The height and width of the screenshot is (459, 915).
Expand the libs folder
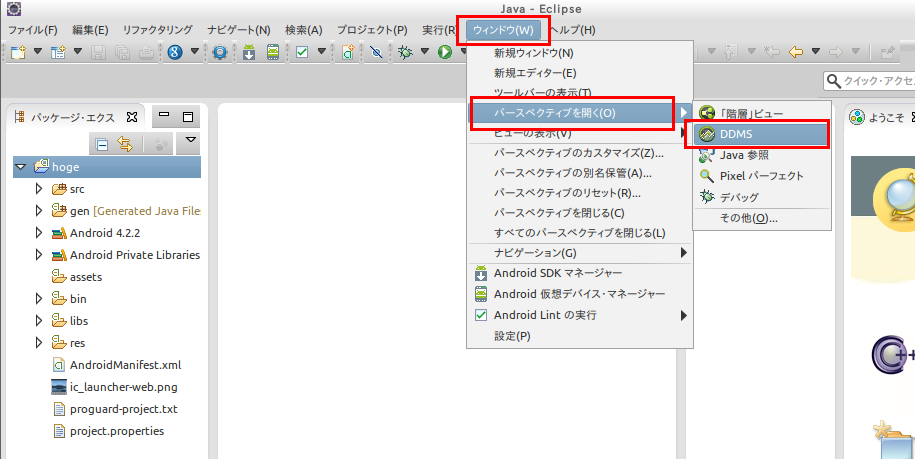coord(39,320)
